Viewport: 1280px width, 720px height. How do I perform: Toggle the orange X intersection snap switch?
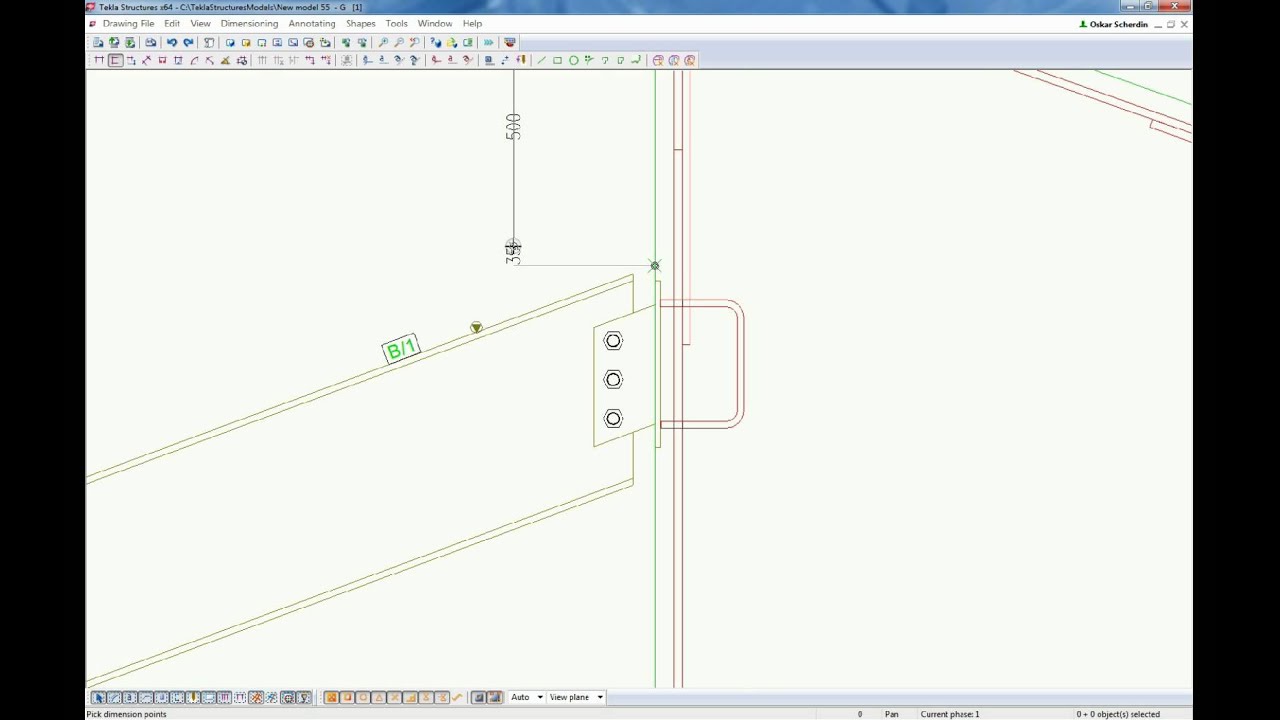click(394, 697)
